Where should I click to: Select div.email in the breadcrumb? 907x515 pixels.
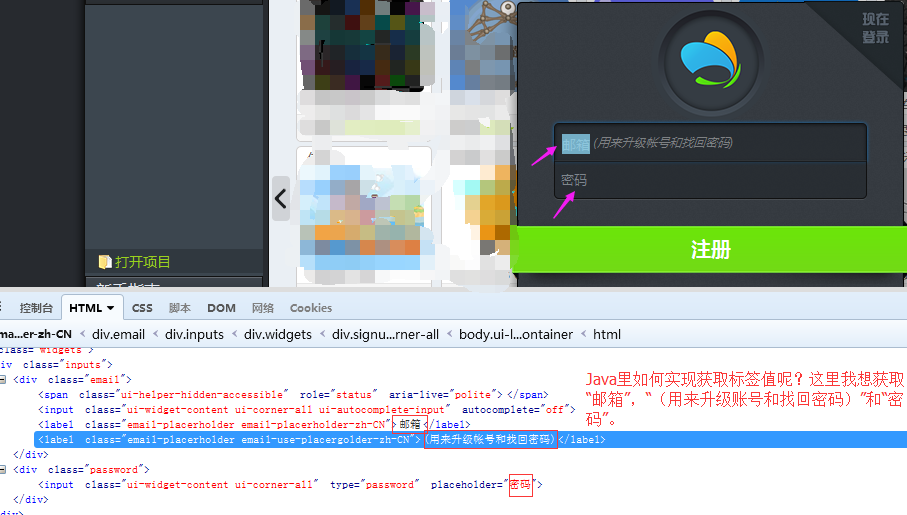pos(118,334)
